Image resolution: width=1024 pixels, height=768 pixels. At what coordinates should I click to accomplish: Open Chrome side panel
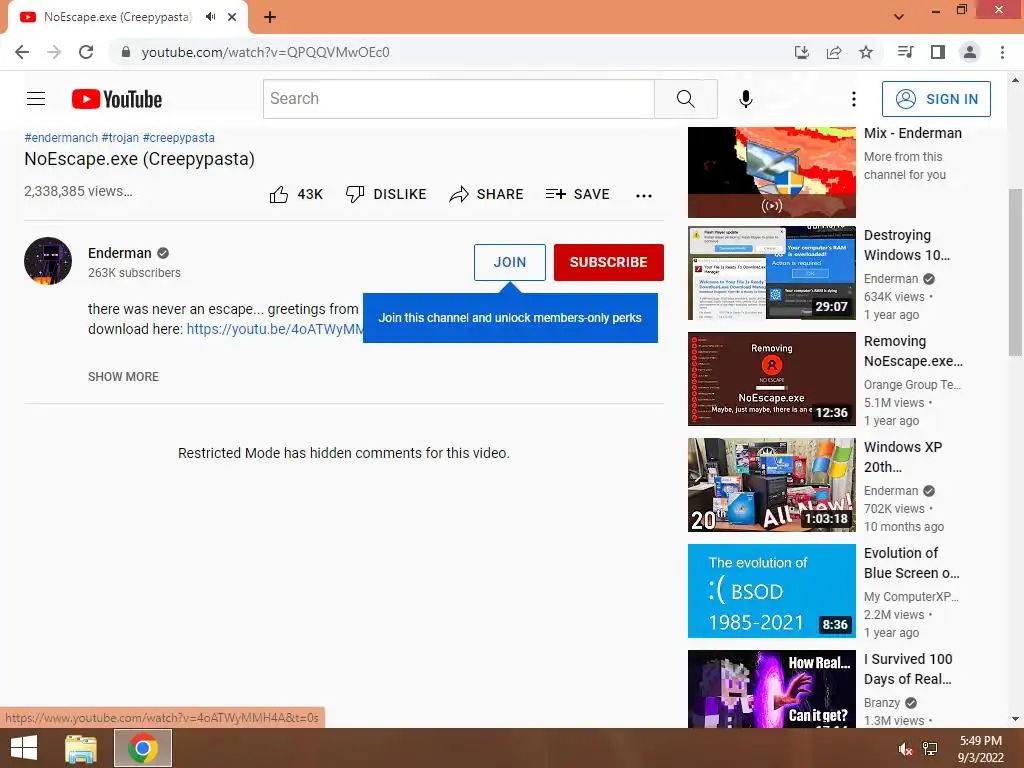[x=938, y=52]
